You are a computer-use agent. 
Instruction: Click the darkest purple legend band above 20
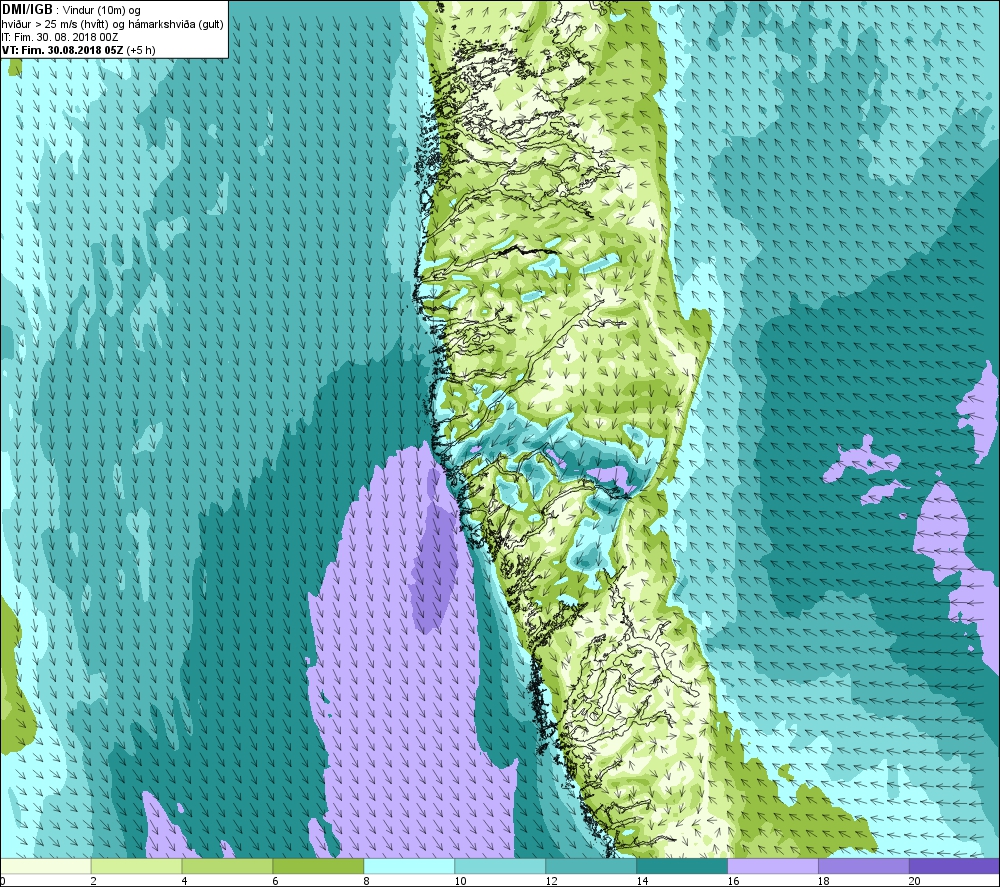click(954, 866)
